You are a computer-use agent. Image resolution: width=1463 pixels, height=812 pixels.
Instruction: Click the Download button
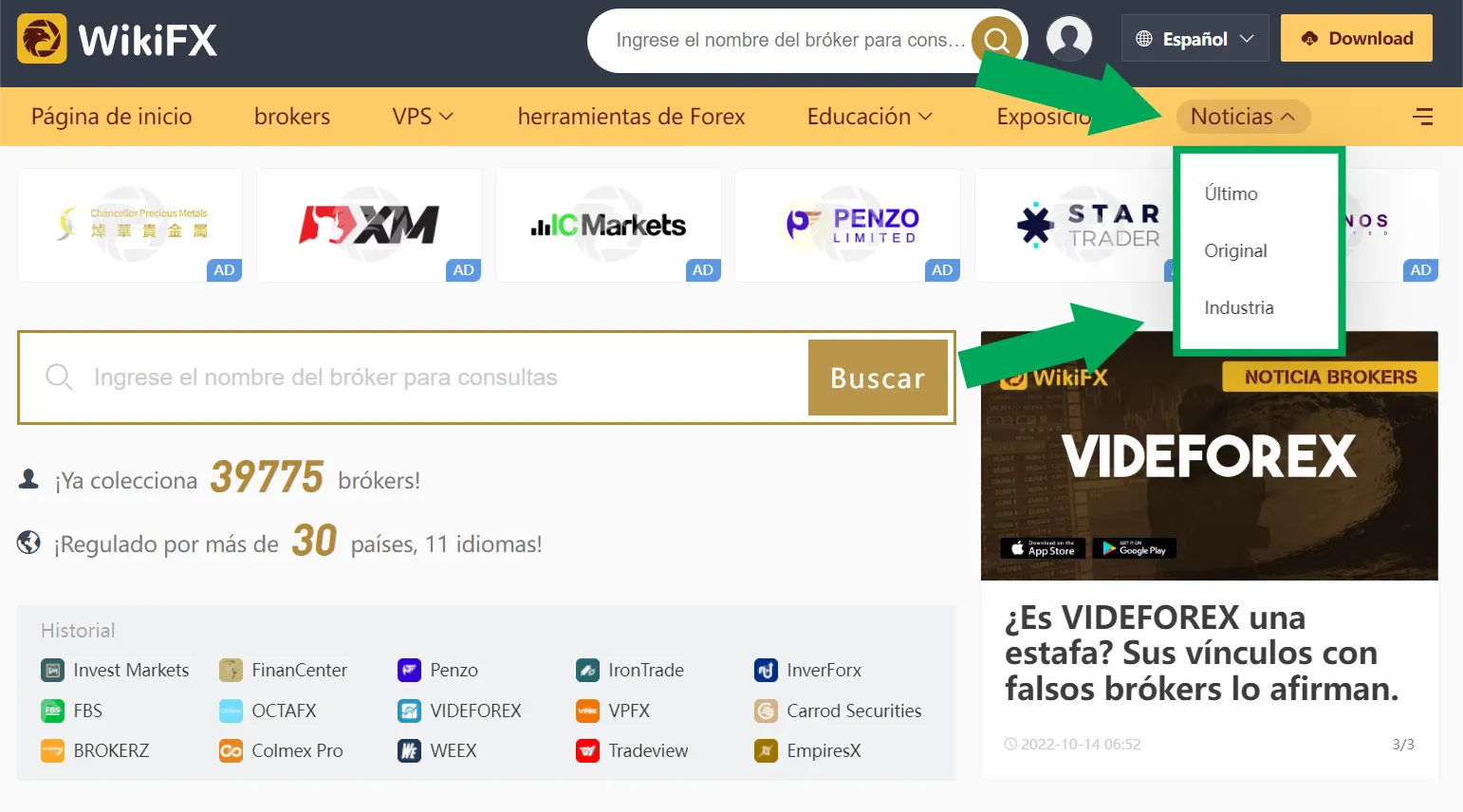1357,38
